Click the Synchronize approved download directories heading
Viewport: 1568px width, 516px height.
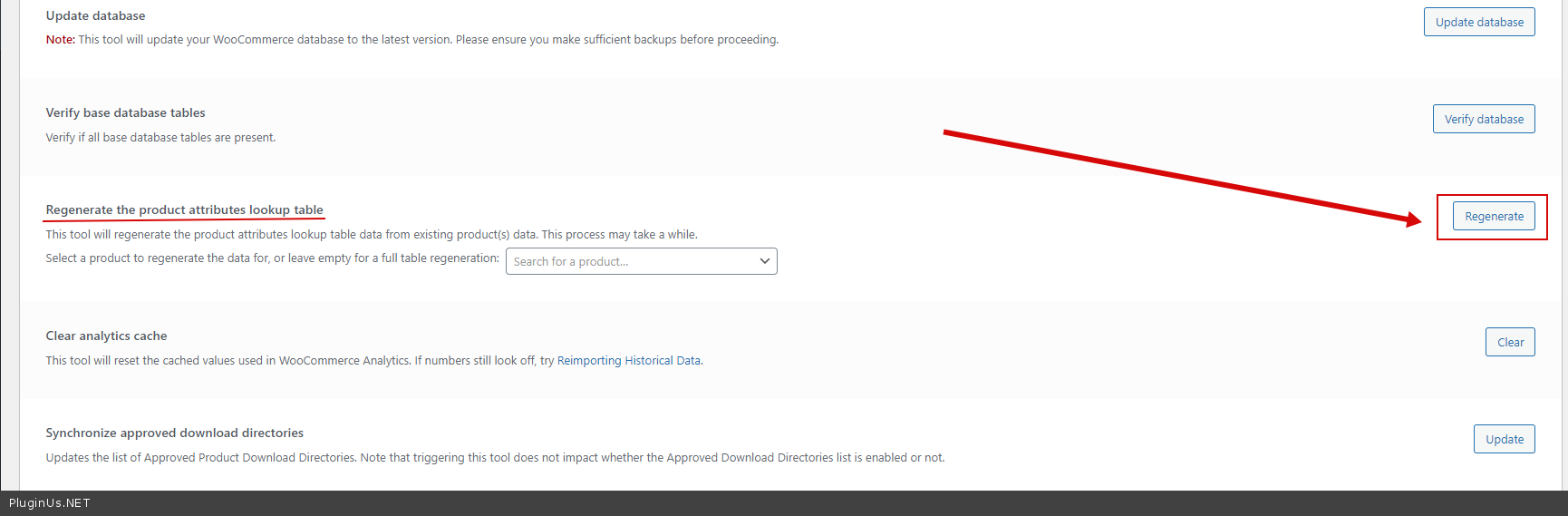click(174, 433)
